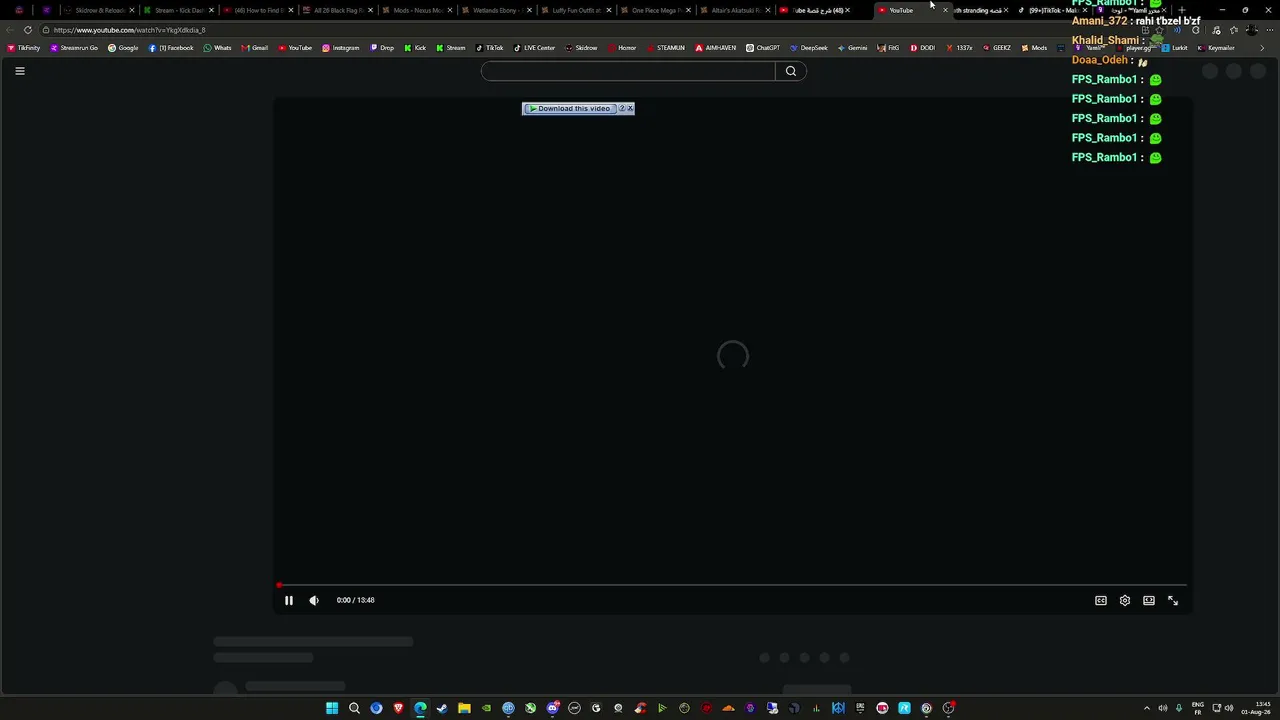The width and height of the screenshot is (1280, 720).
Task: Open the Keymailer bookmark
Action: pos(1215,48)
